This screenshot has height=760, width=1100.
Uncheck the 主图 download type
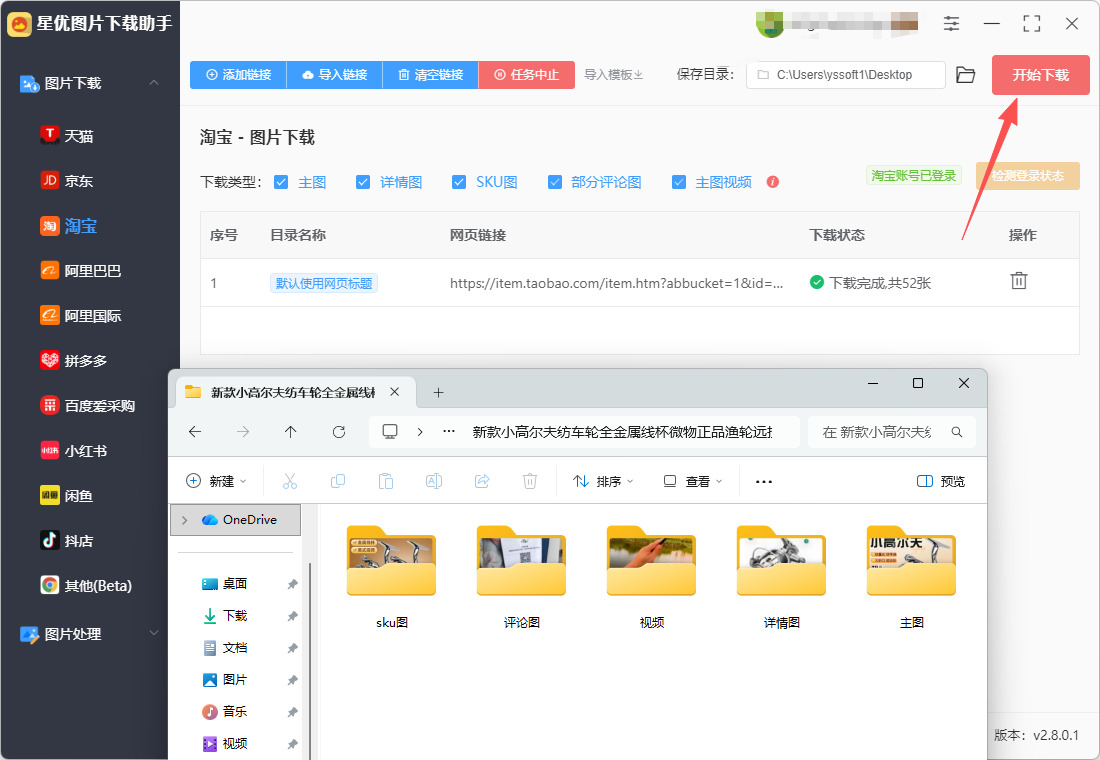click(281, 182)
